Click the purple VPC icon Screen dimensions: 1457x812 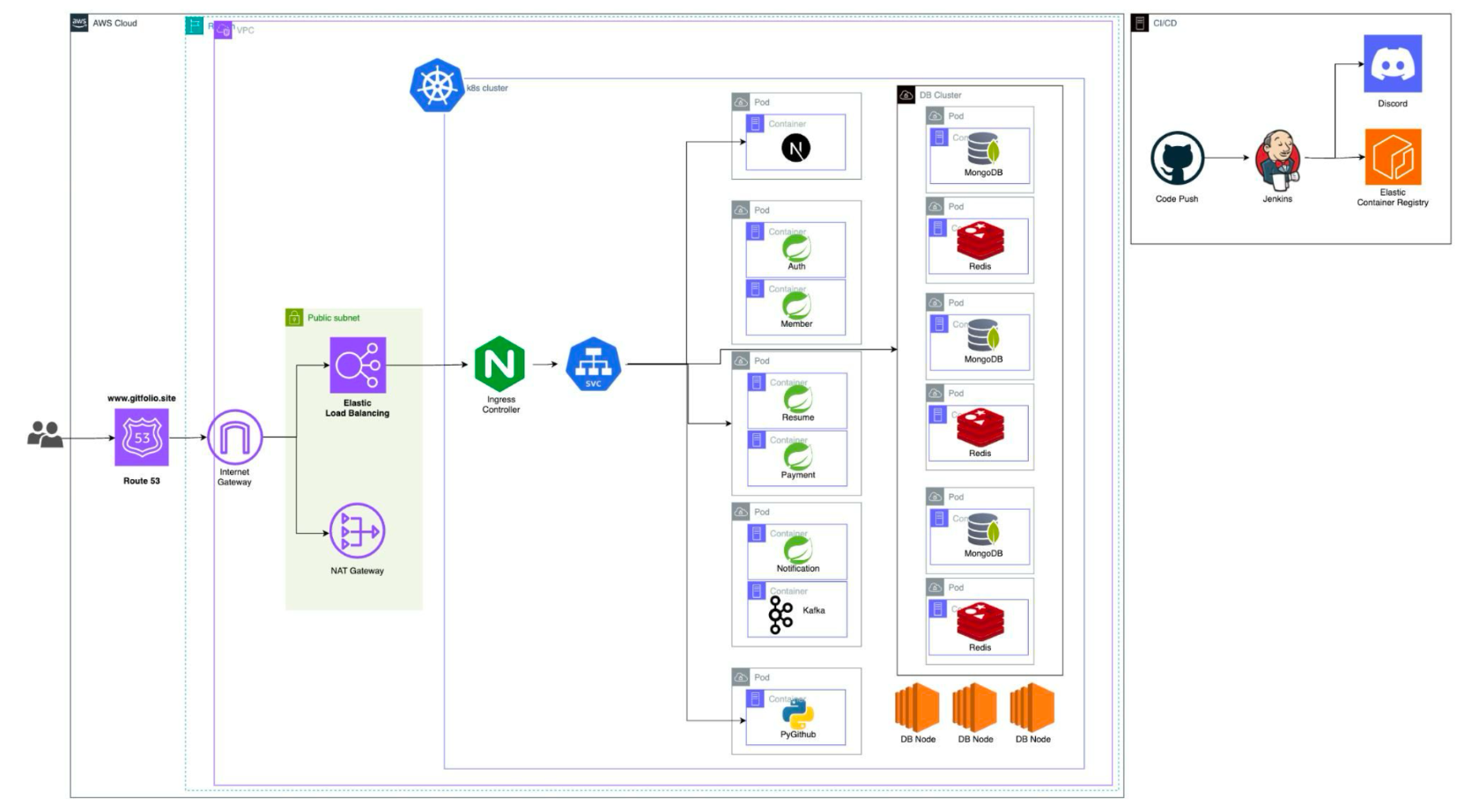(x=224, y=30)
